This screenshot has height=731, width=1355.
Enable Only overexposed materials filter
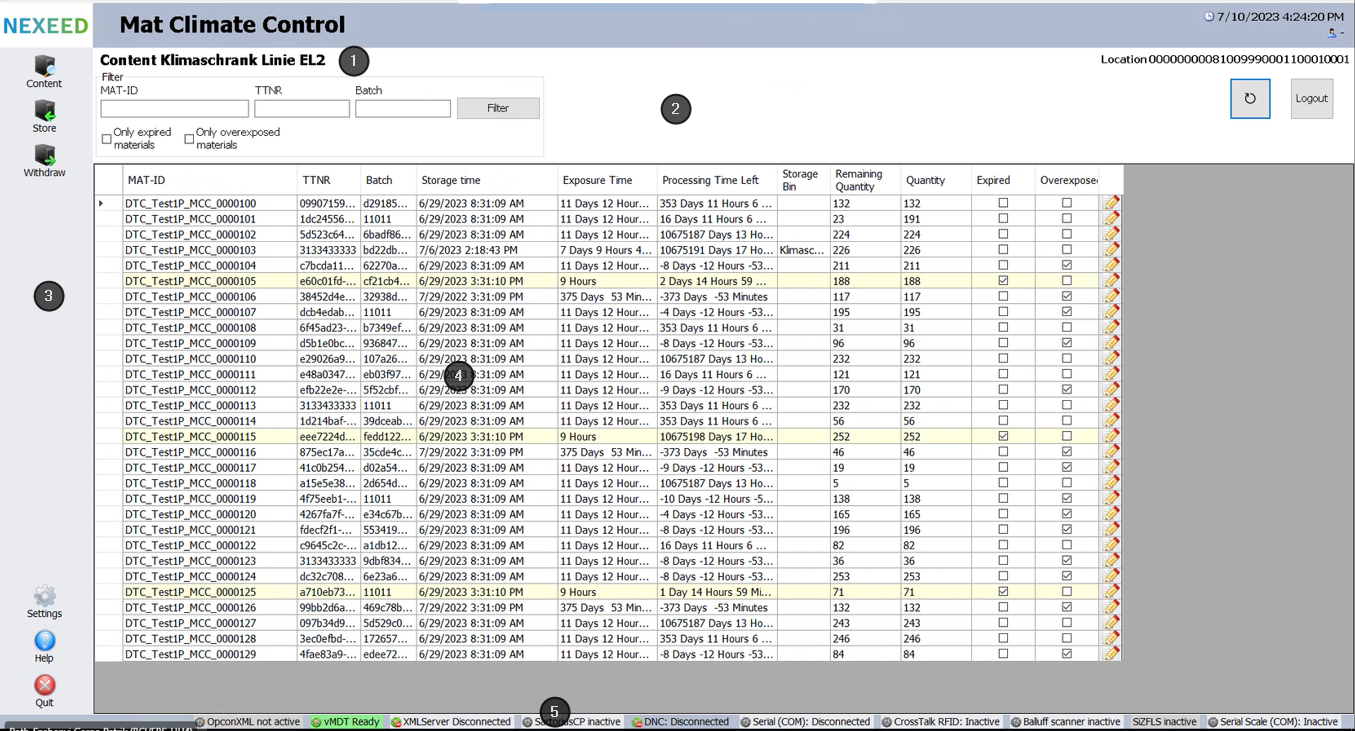tap(189, 139)
